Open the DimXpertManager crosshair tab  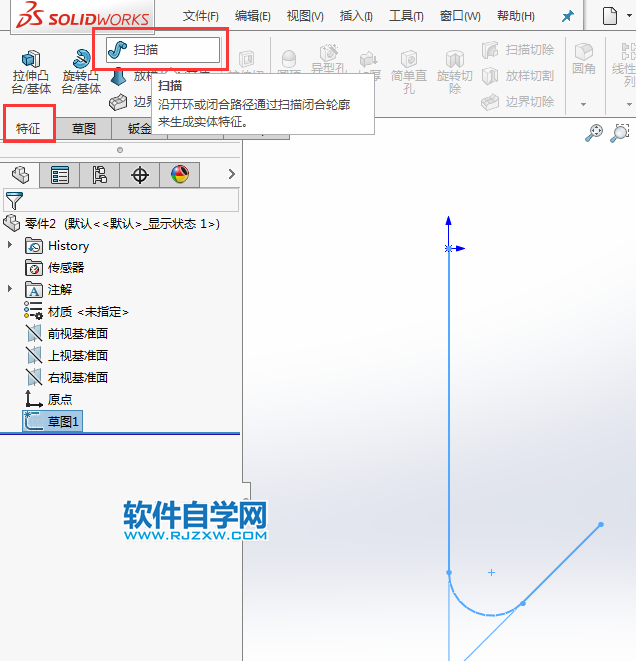(140, 175)
